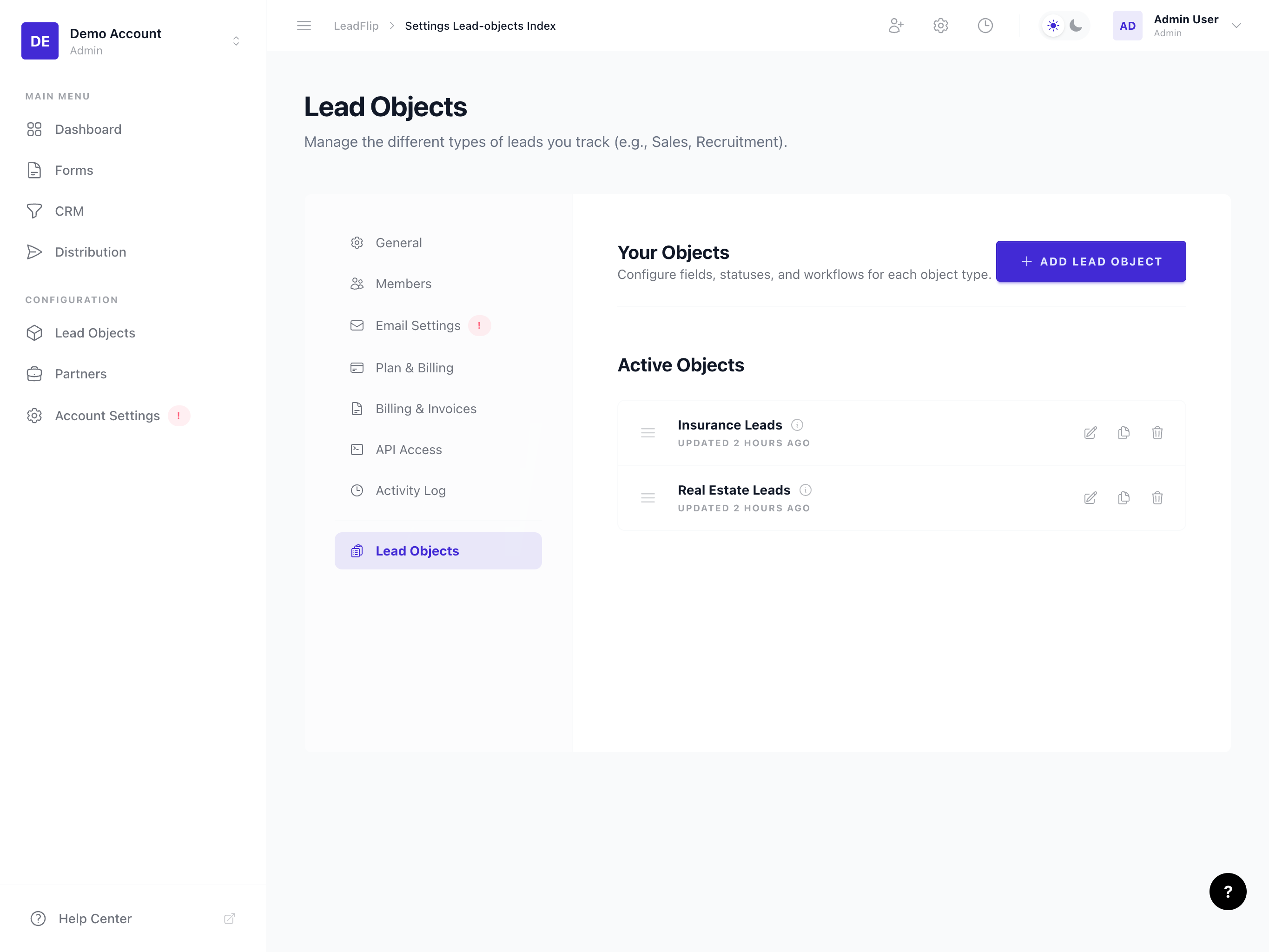Click the info icon beside Real Estate Leads
This screenshot has height=952, width=1269.
click(x=806, y=490)
